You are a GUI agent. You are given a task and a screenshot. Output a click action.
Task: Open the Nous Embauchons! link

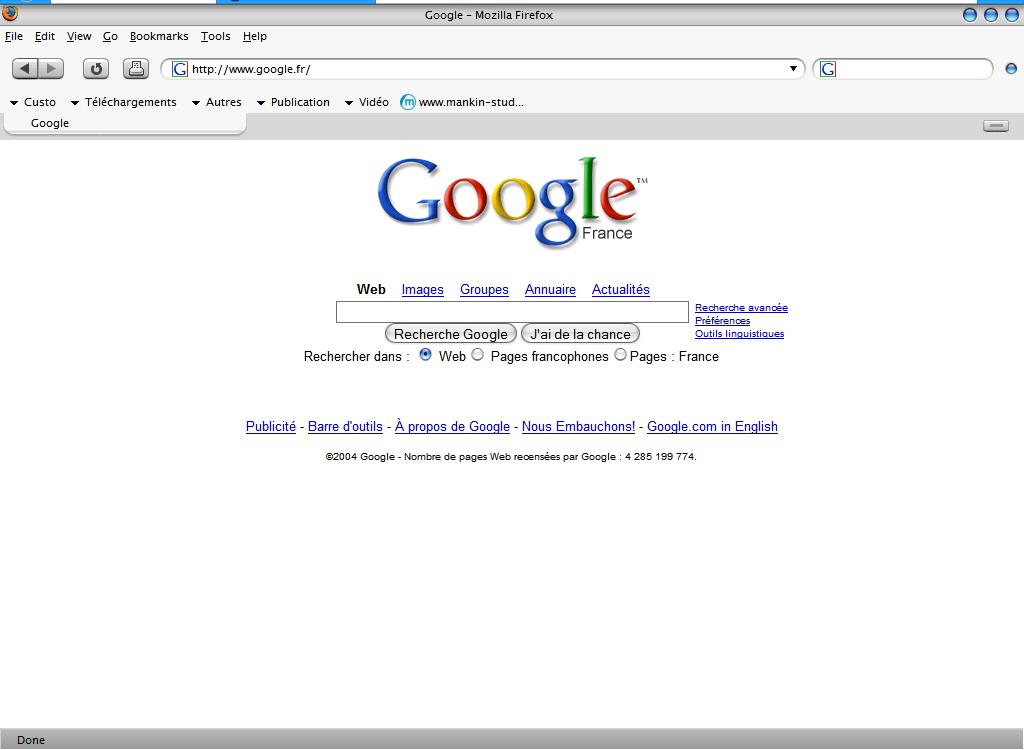point(578,427)
